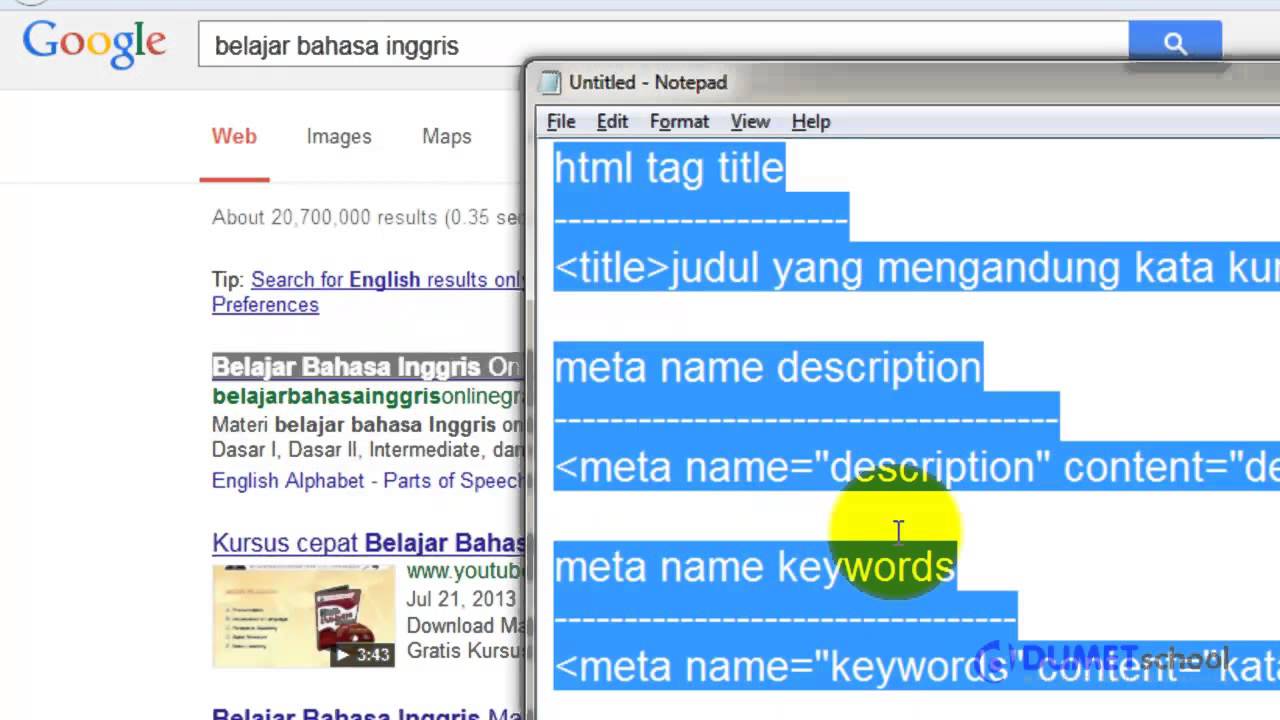Click the Jul 21, 2013 date text

(461, 600)
